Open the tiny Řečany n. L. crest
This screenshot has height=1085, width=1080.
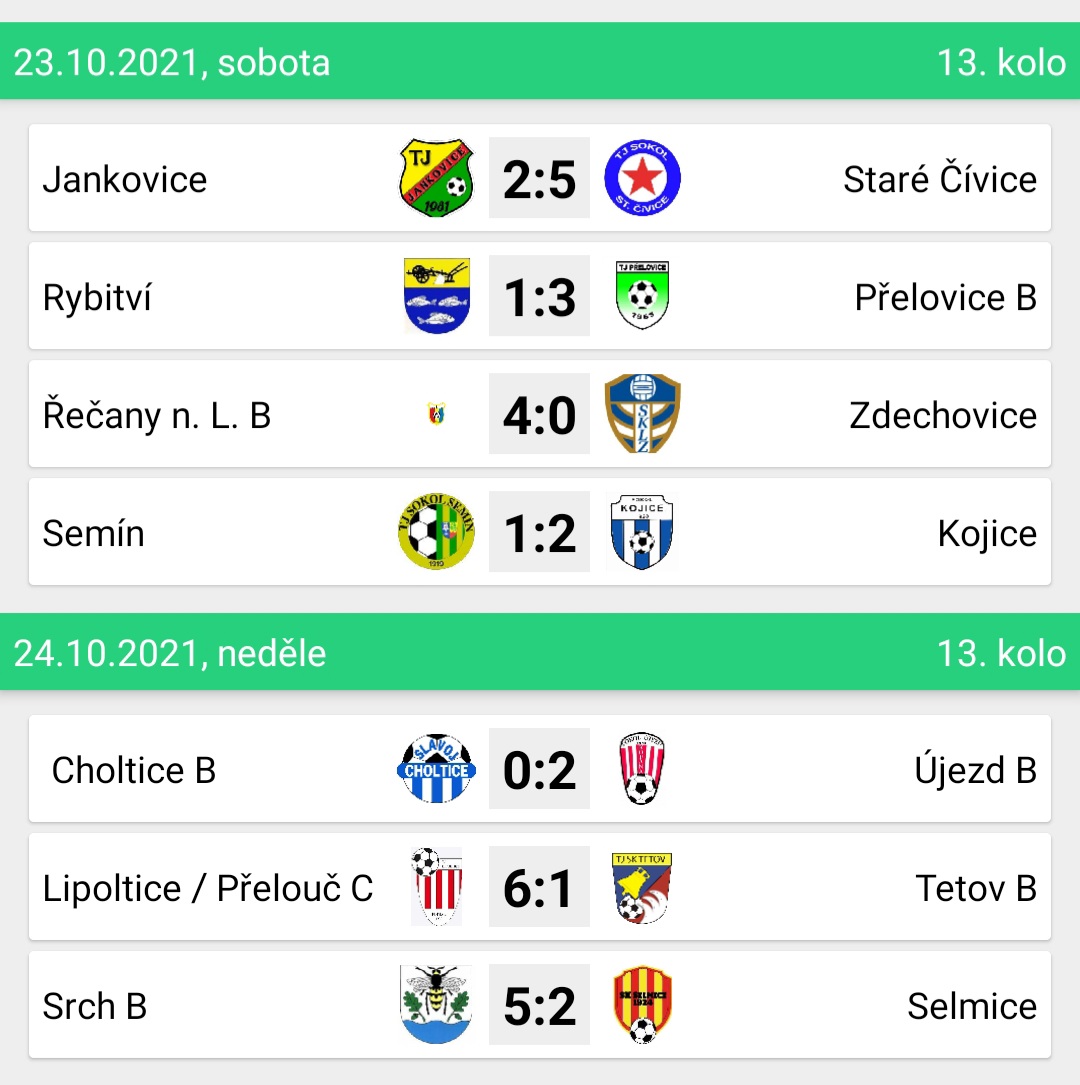437,414
